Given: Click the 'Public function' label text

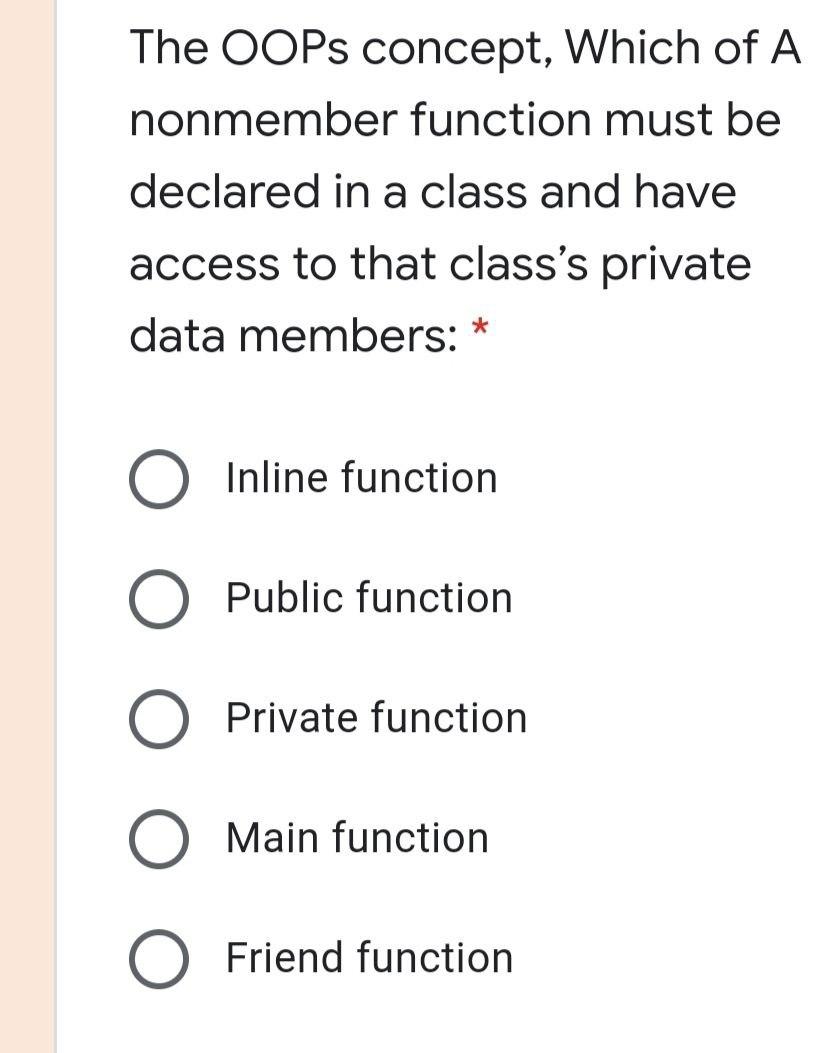Looking at the screenshot, I should [369, 597].
